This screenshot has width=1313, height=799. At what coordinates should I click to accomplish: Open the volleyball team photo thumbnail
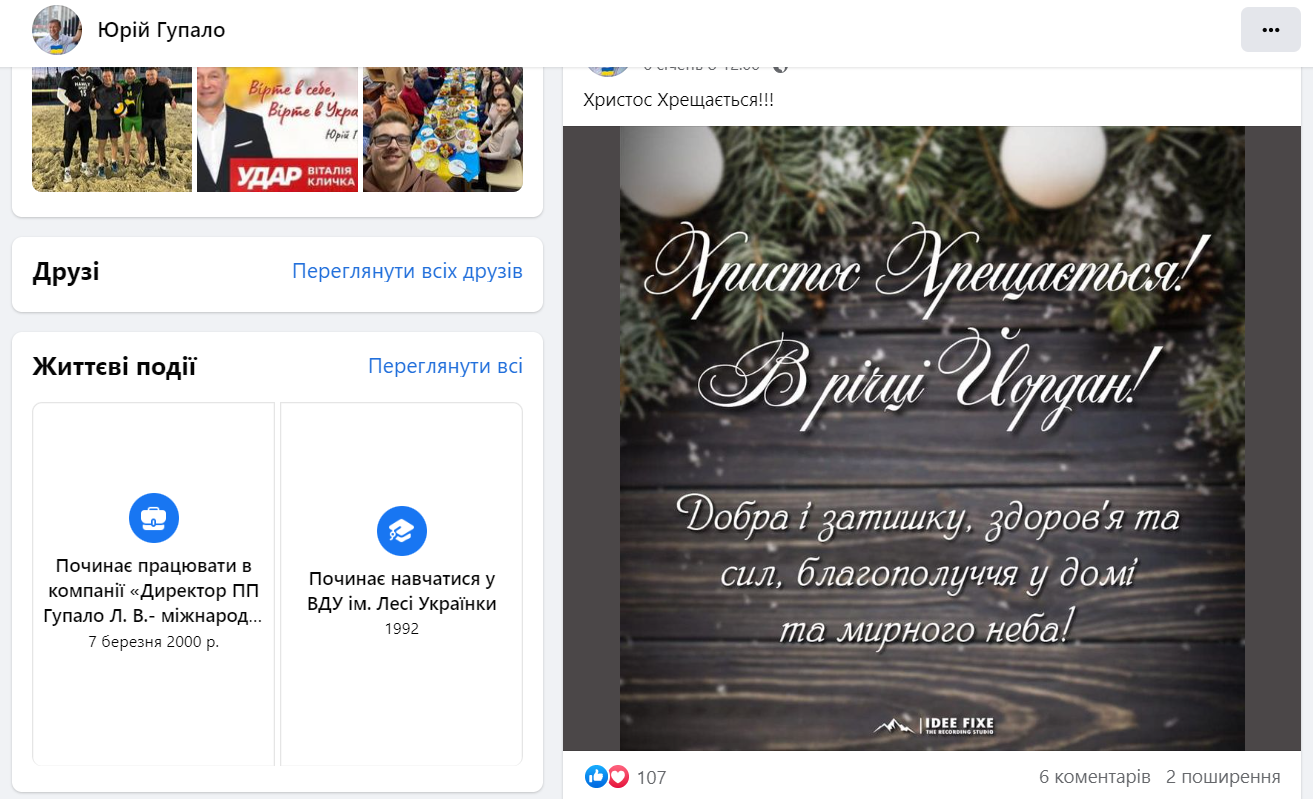tap(112, 129)
